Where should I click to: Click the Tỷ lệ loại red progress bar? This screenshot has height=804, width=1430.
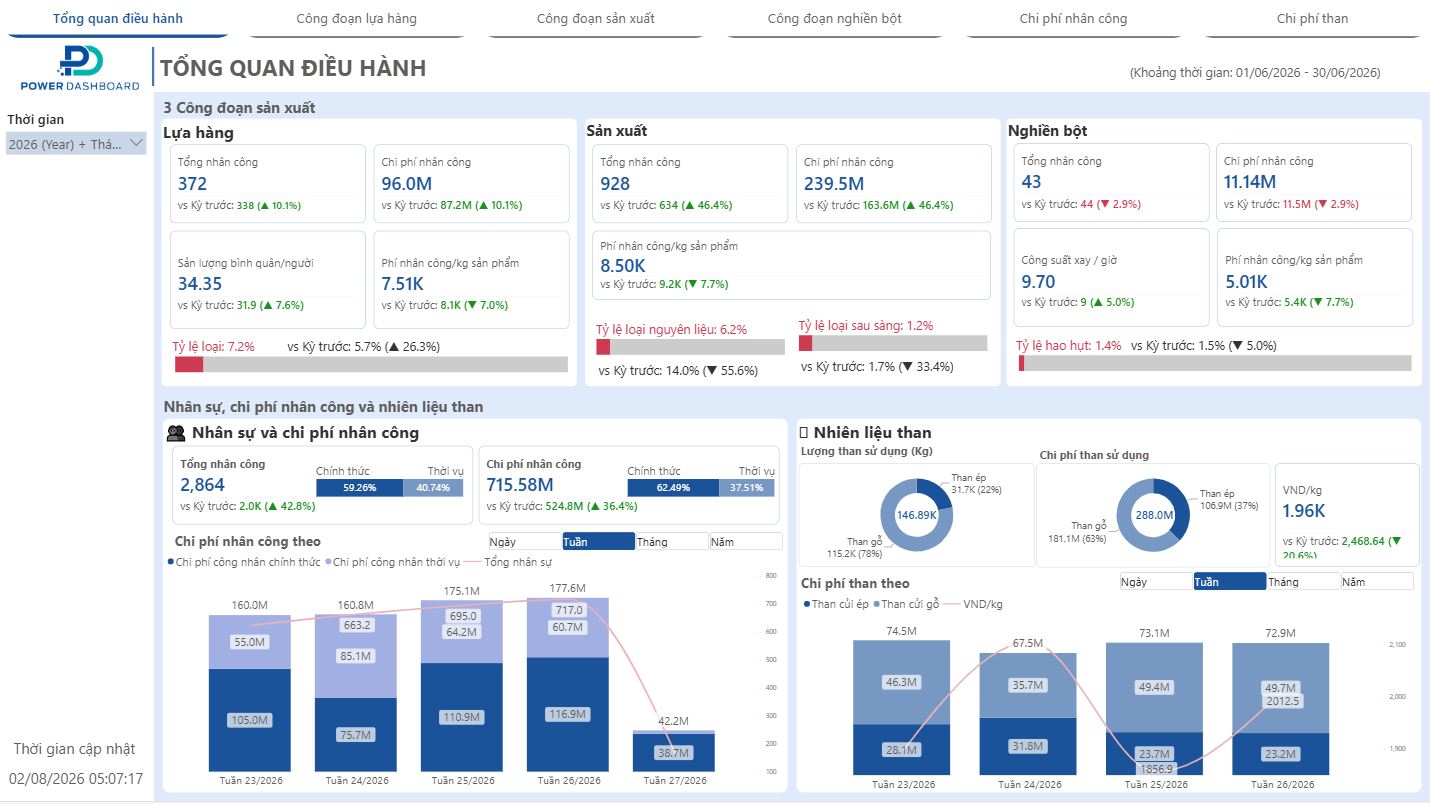coord(189,364)
